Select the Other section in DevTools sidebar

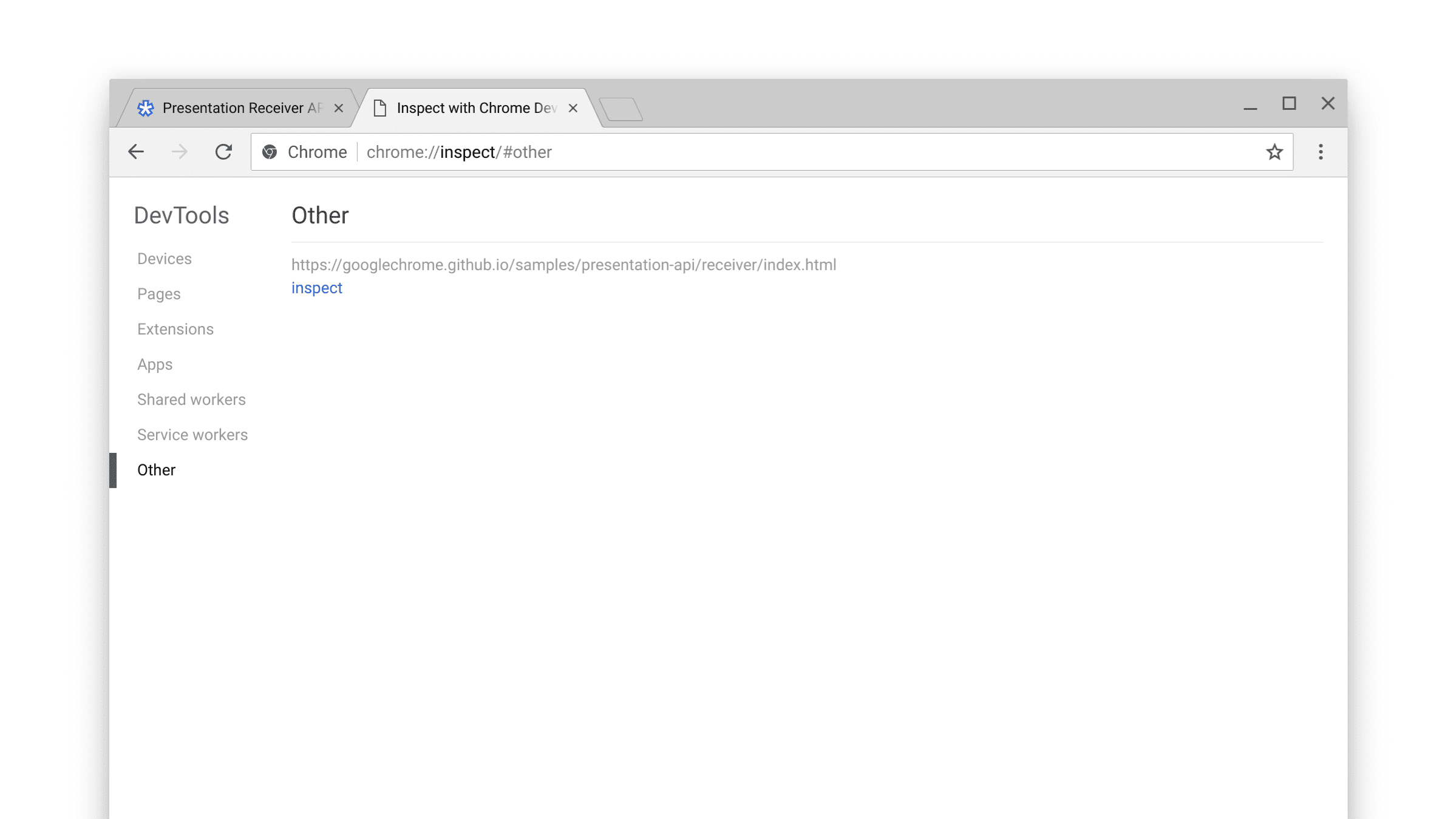pyautogui.click(x=157, y=470)
